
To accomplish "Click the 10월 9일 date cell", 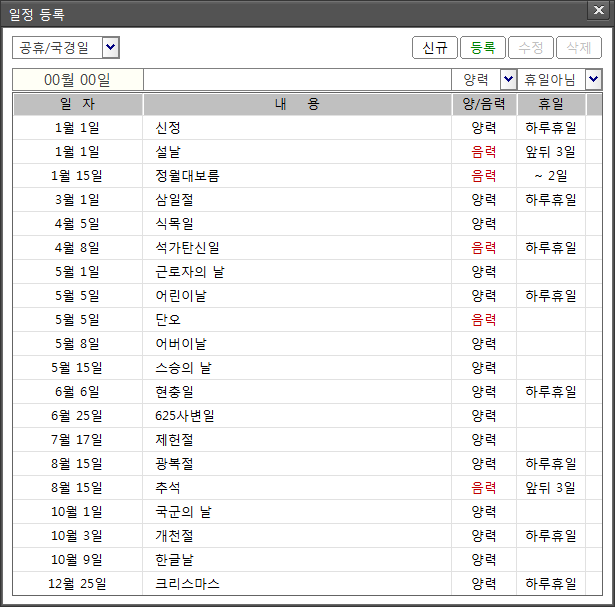I will coord(77,560).
